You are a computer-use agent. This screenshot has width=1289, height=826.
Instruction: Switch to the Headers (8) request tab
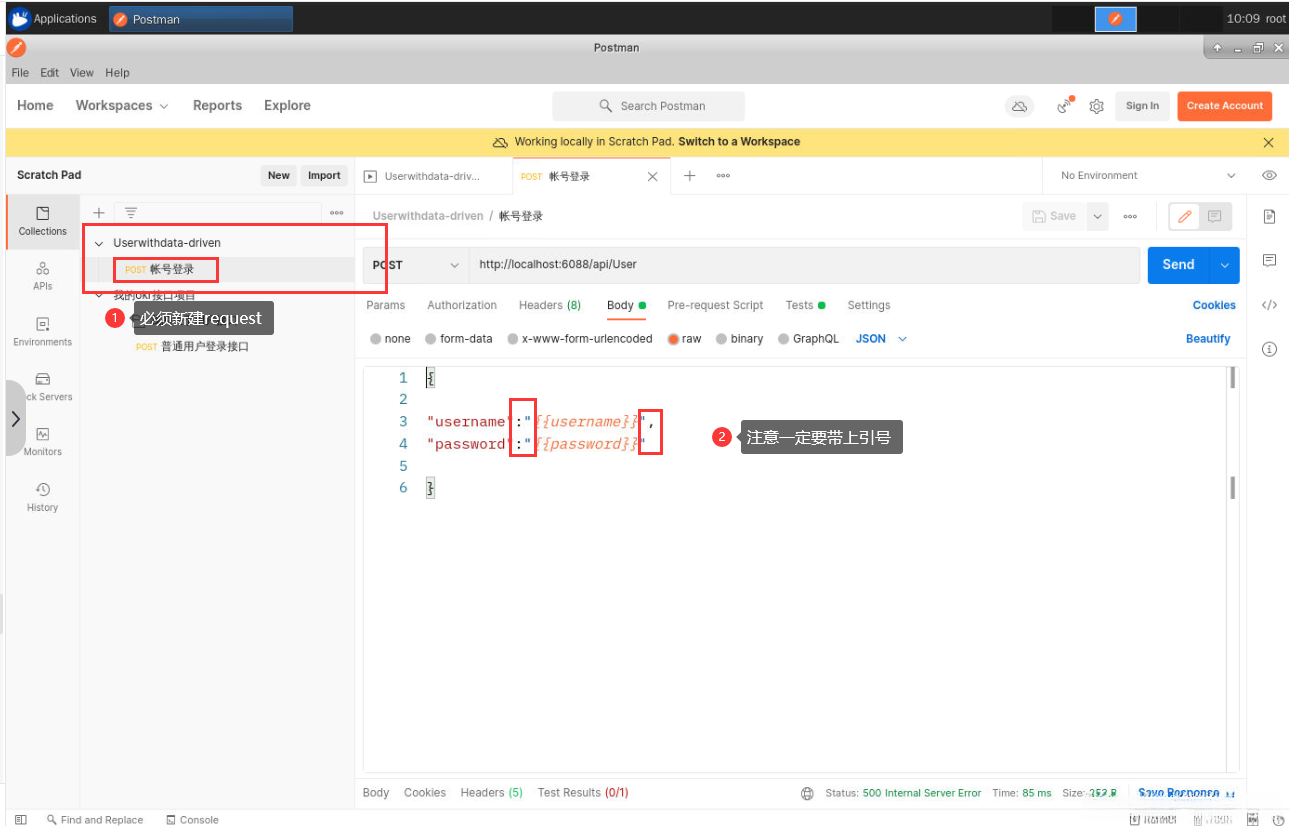tap(550, 305)
